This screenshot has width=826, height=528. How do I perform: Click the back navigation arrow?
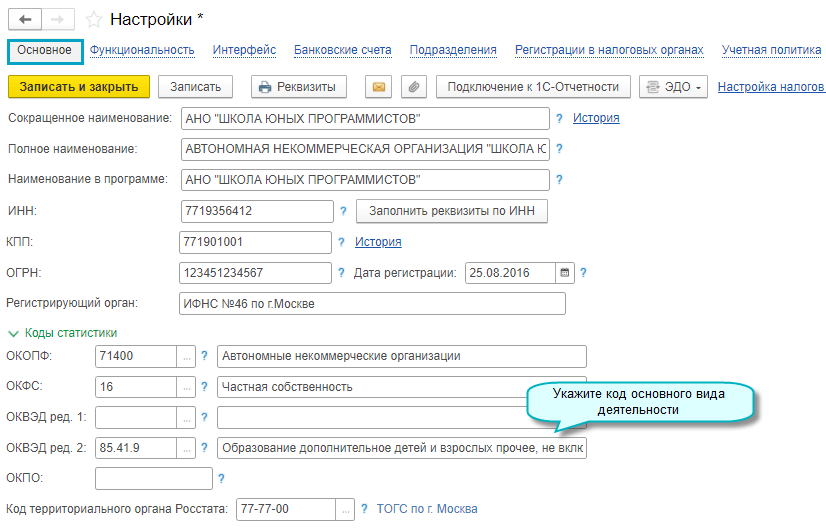point(25,19)
